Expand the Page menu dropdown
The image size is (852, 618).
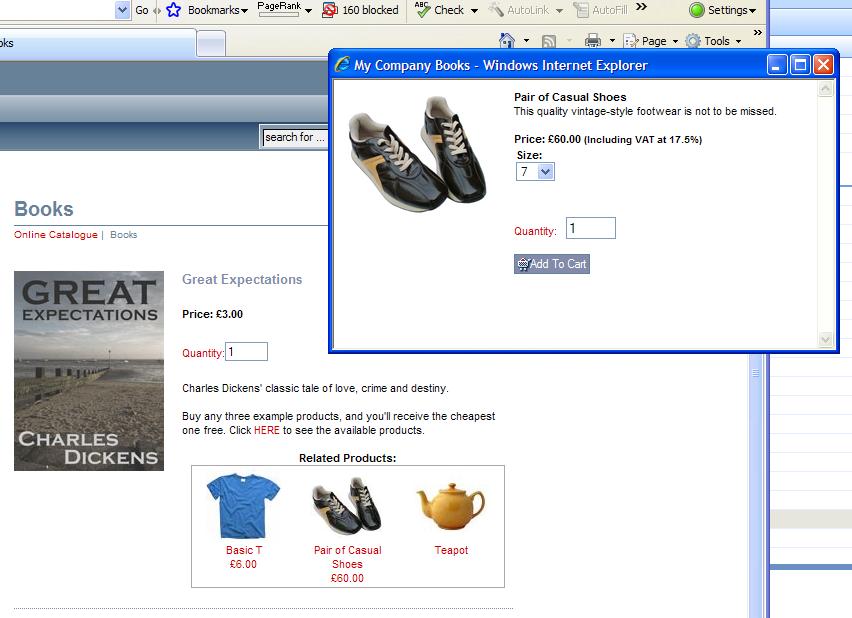[x=675, y=42]
